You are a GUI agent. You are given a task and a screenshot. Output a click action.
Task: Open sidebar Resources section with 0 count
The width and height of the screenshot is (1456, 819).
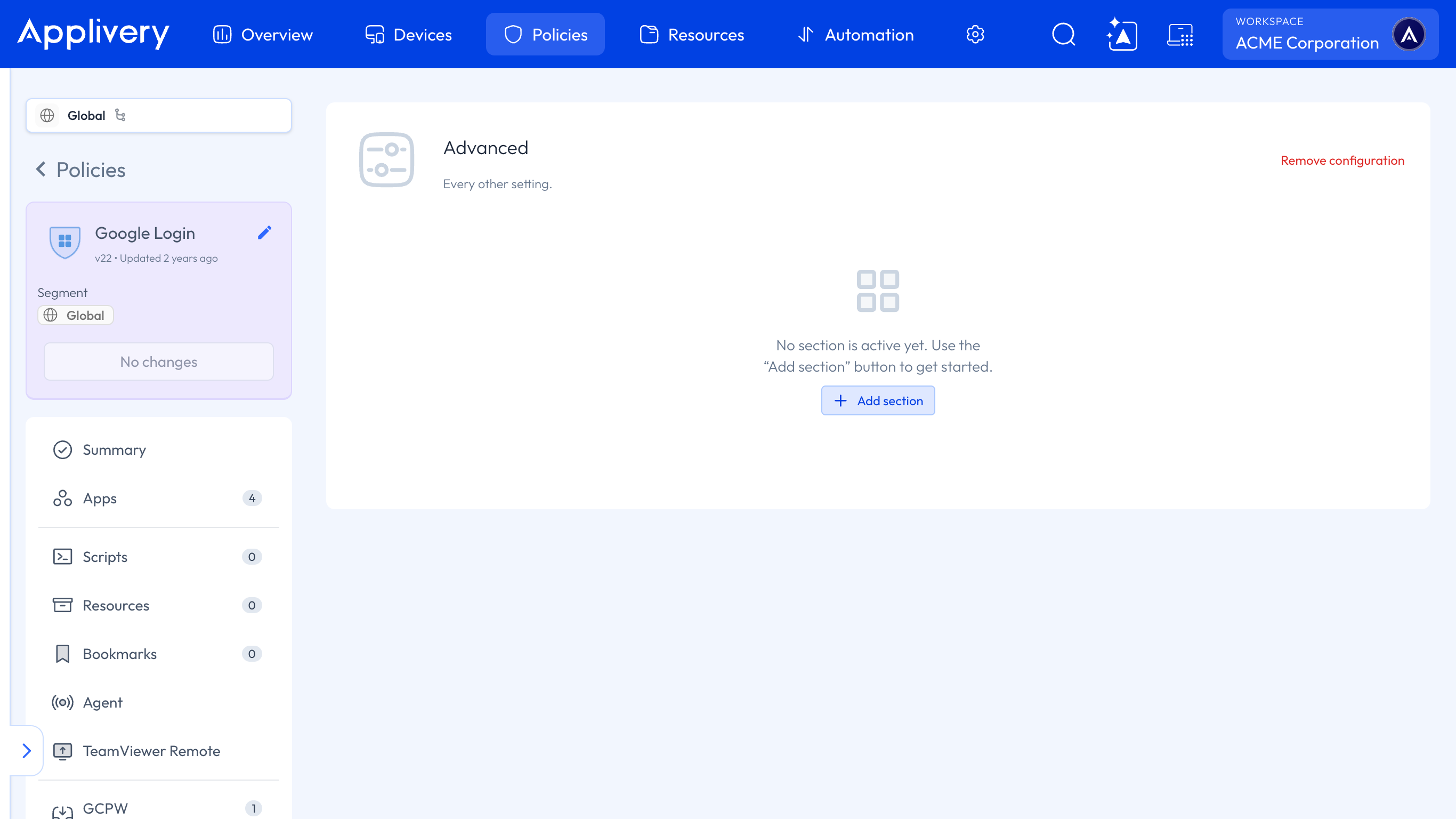159,605
